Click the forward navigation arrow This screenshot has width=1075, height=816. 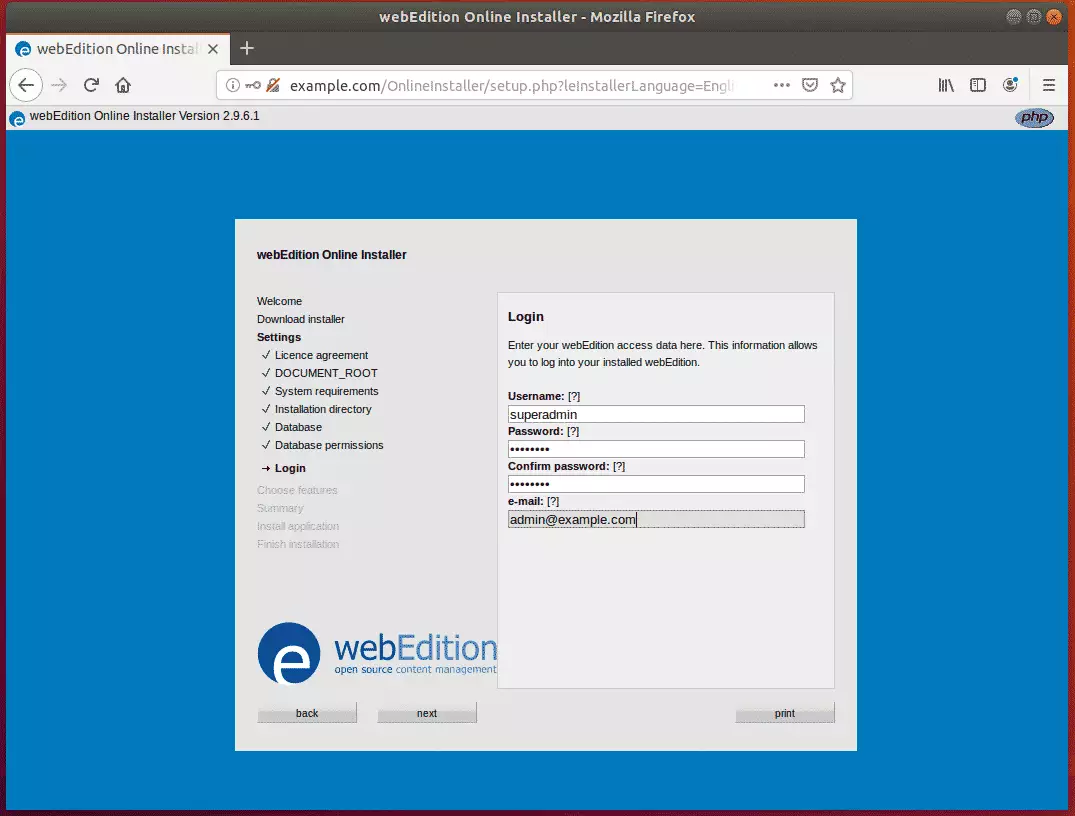click(59, 85)
